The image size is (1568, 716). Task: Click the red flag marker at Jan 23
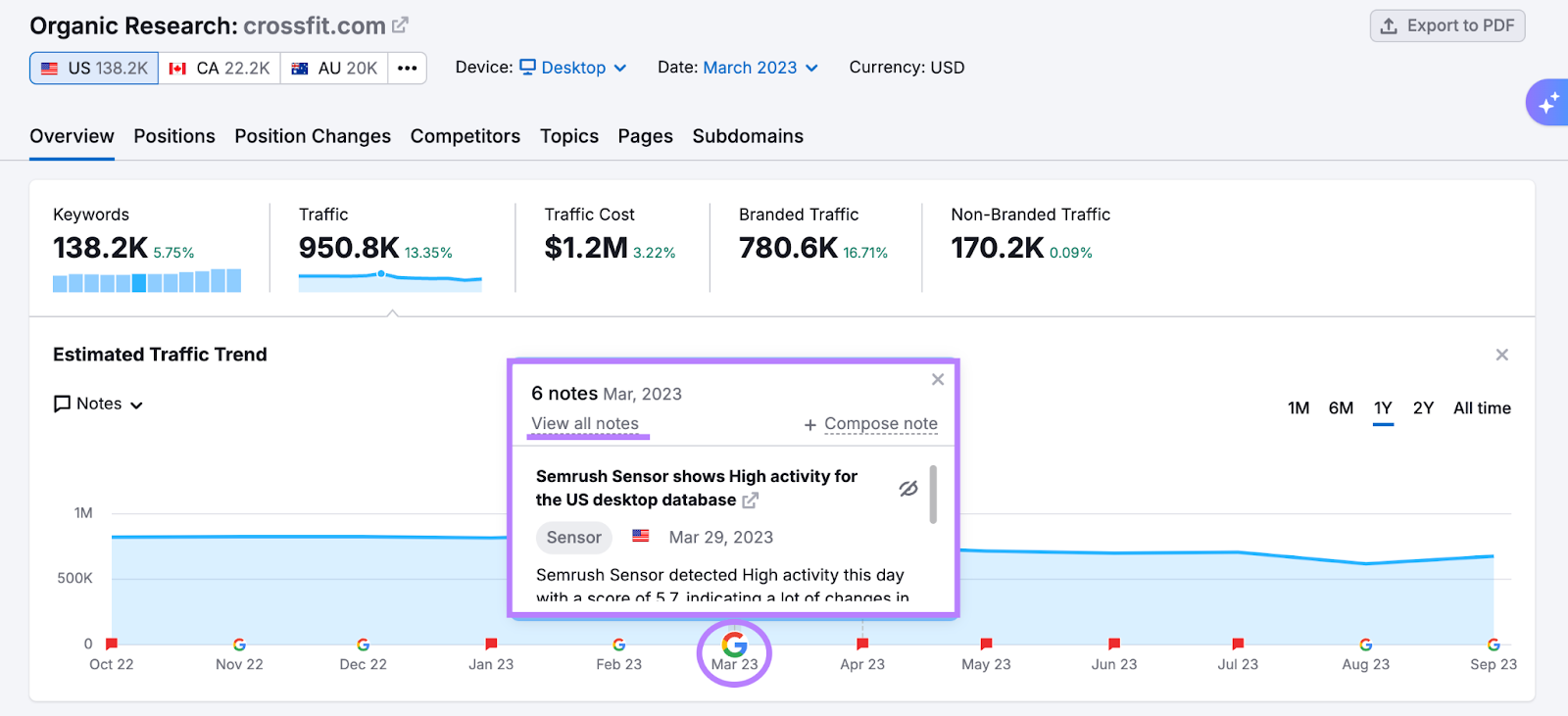pyautogui.click(x=491, y=644)
